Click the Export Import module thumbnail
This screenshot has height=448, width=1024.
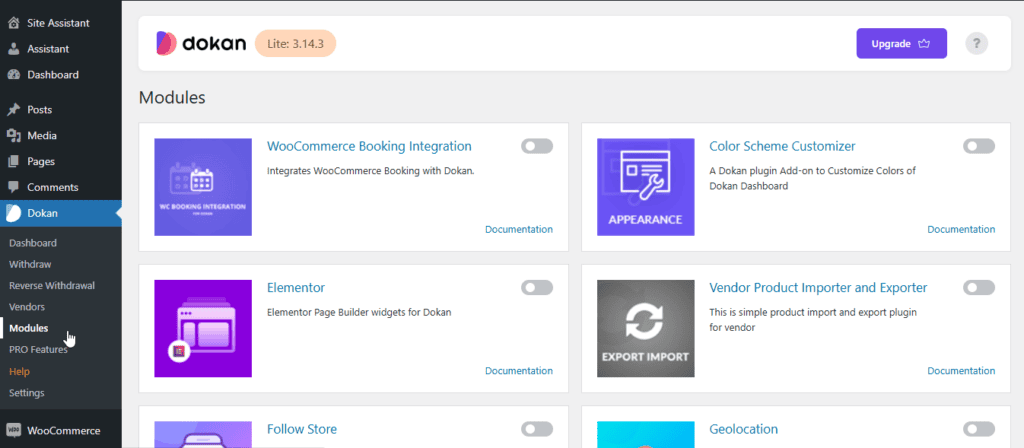coord(645,328)
